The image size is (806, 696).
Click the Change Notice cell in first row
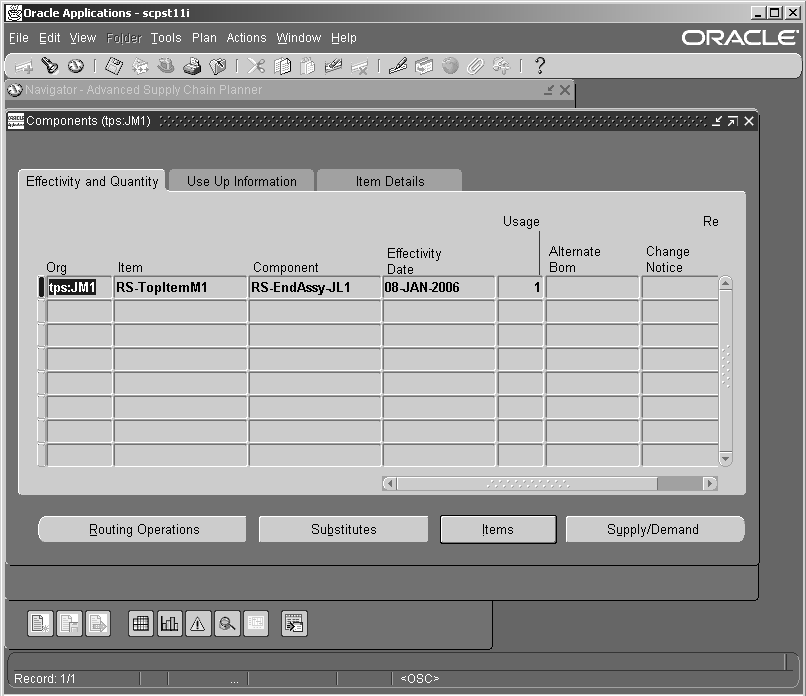point(680,287)
